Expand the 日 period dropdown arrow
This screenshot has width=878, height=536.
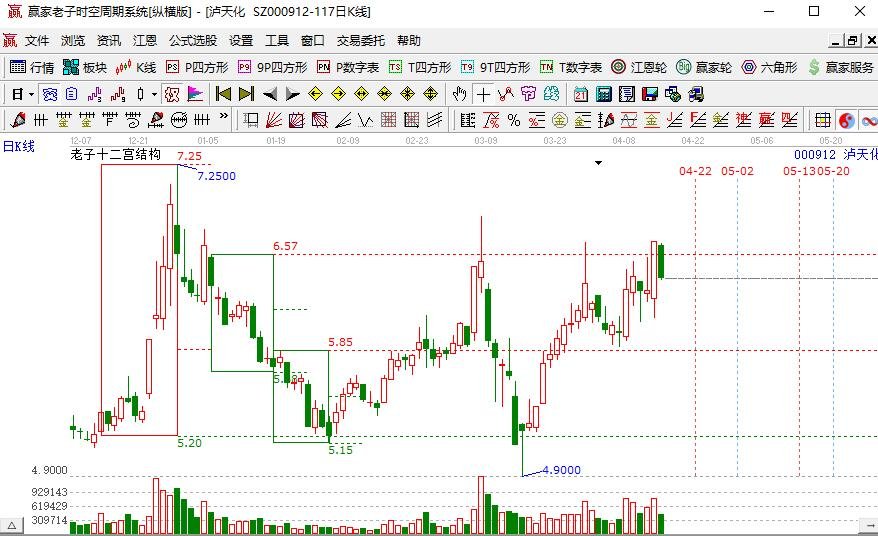click(x=31, y=95)
